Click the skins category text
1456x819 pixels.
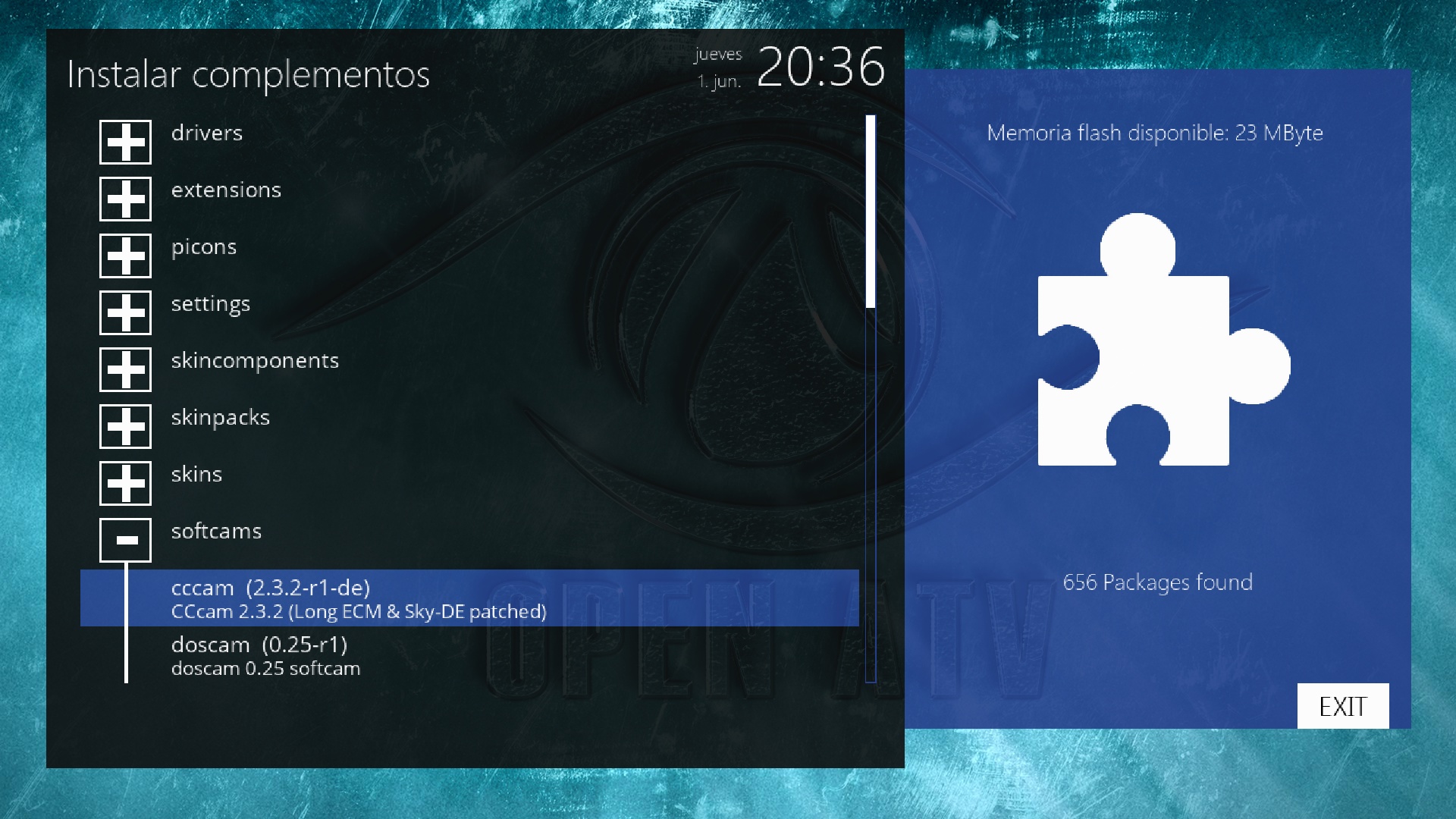point(196,475)
